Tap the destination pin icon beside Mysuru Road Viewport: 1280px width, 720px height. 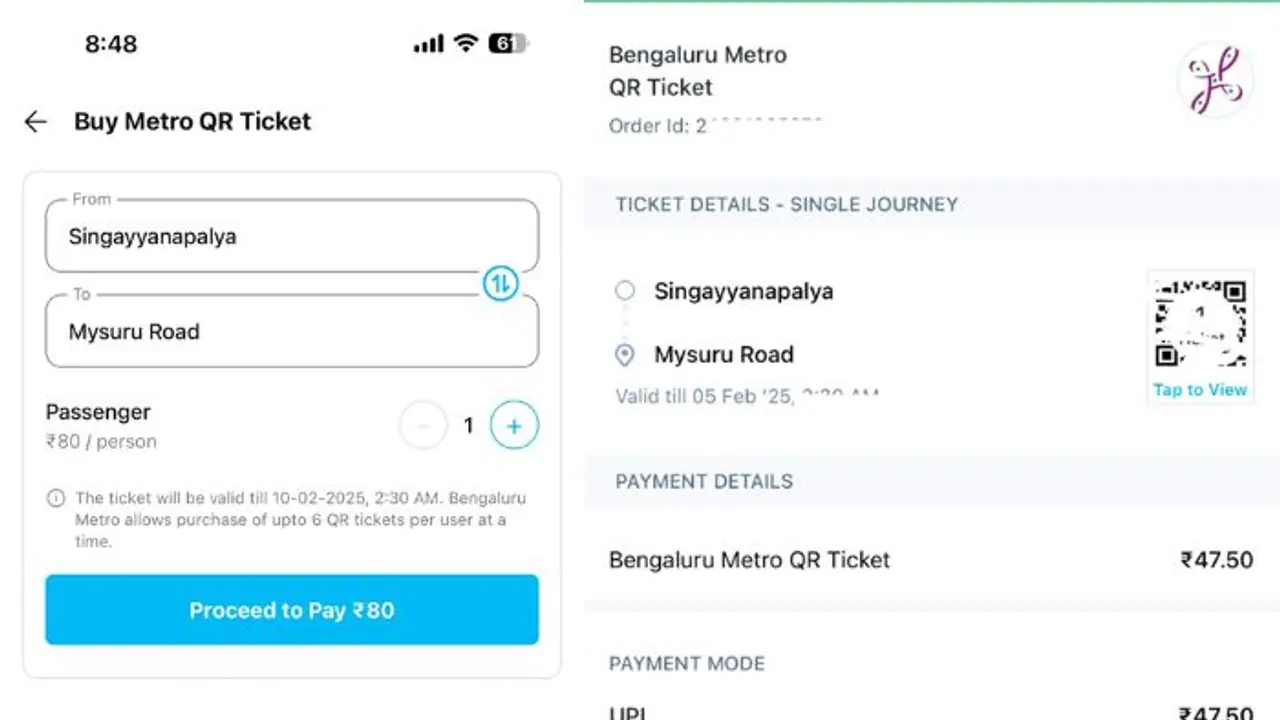624,355
